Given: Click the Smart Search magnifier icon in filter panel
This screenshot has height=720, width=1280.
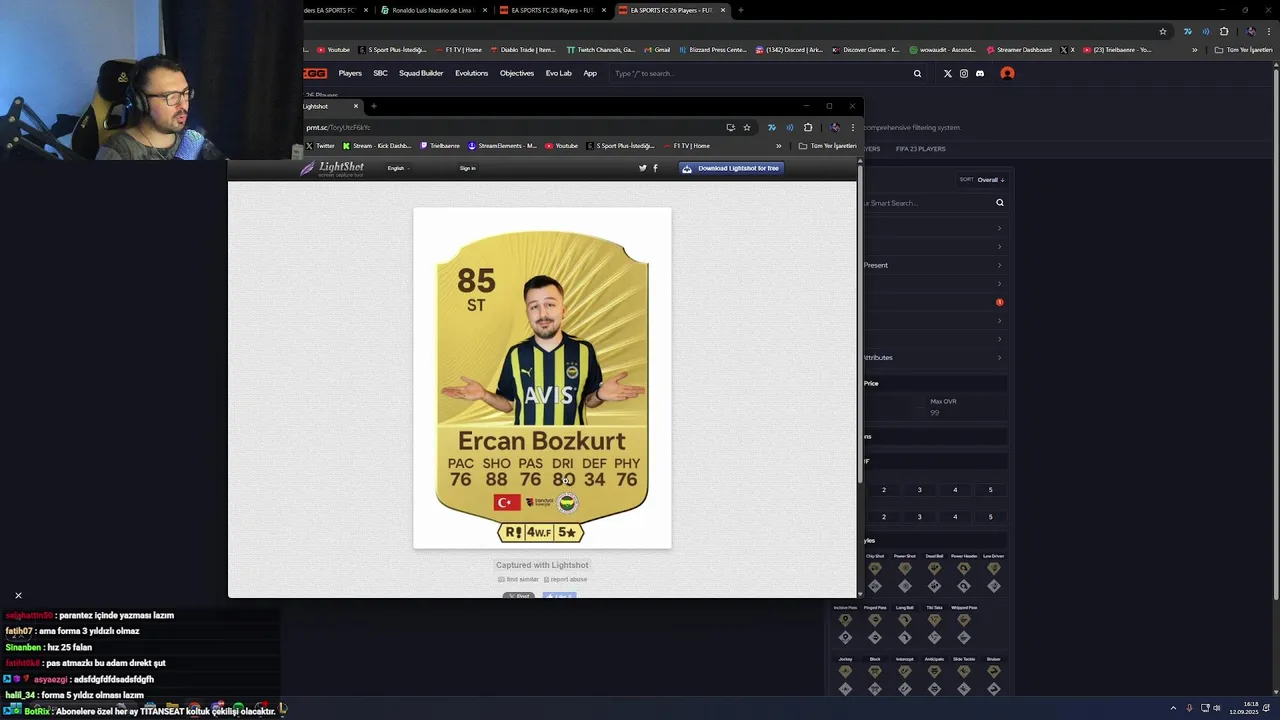Looking at the screenshot, I should 999,202.
